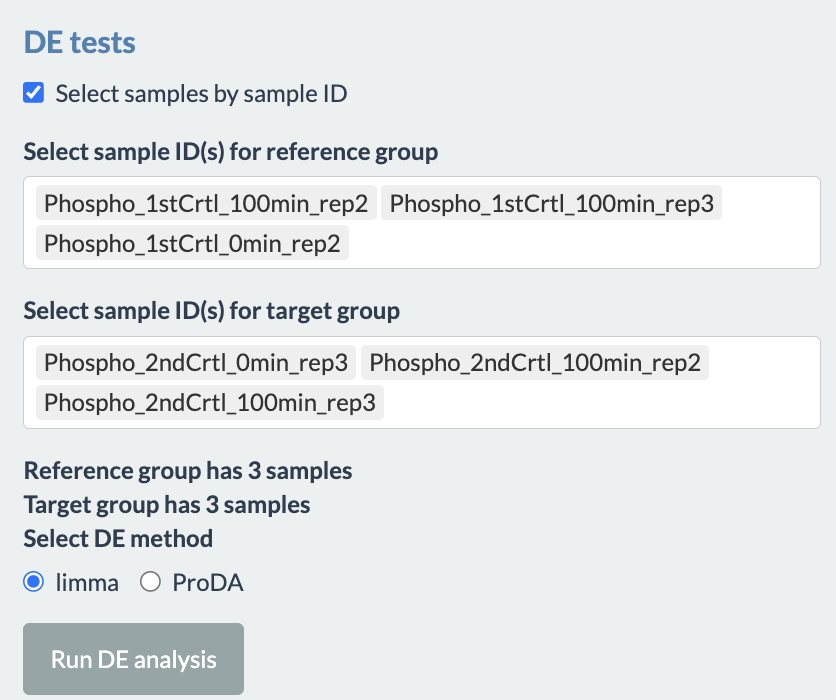Select the Phospho_2ndCrtl_100min_rep2 tag
This screenshot has width=836, height=700.
click(x=535, y=363)
